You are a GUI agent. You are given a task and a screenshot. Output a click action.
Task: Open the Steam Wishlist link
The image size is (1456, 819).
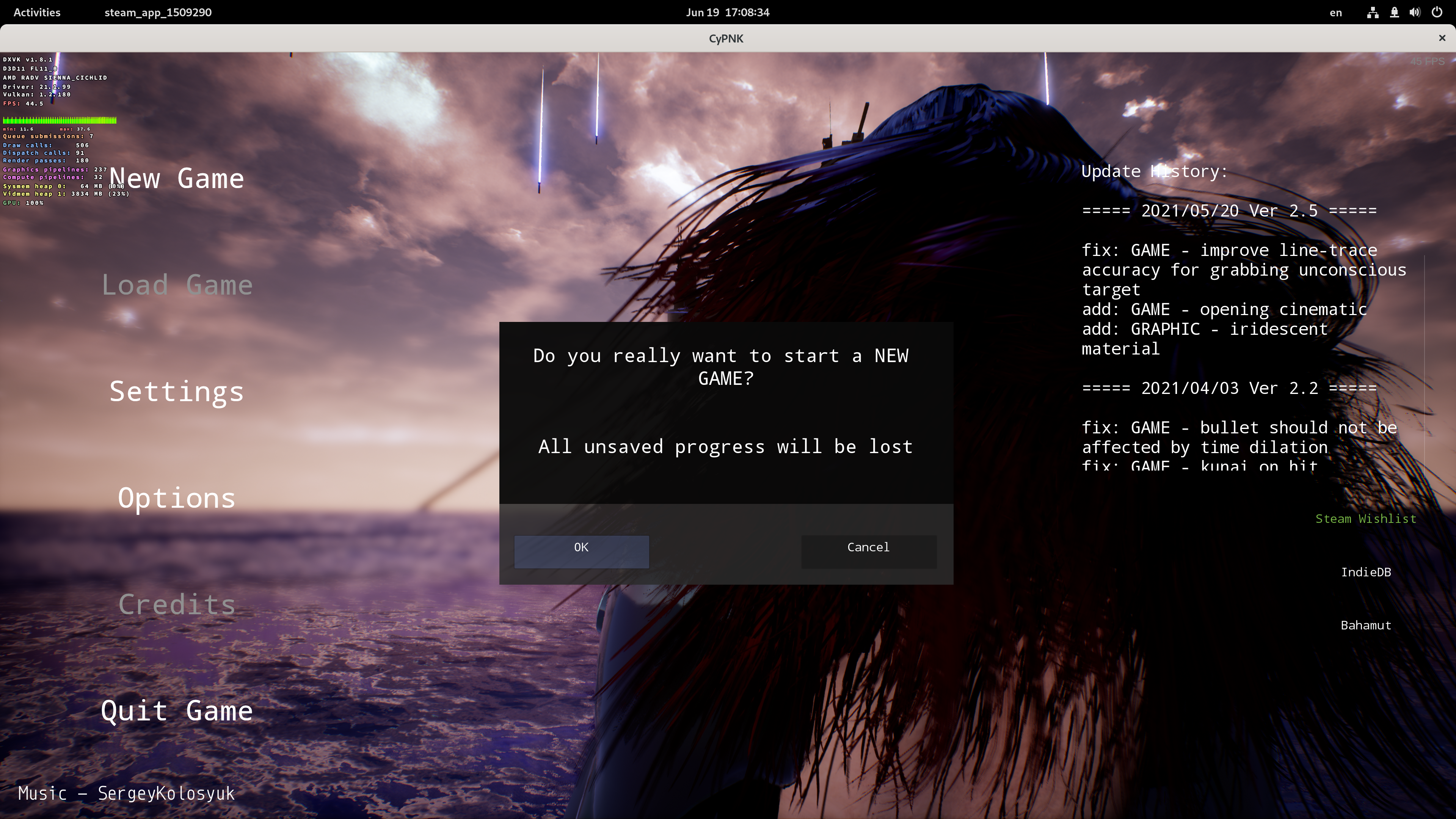point(1365,519)
